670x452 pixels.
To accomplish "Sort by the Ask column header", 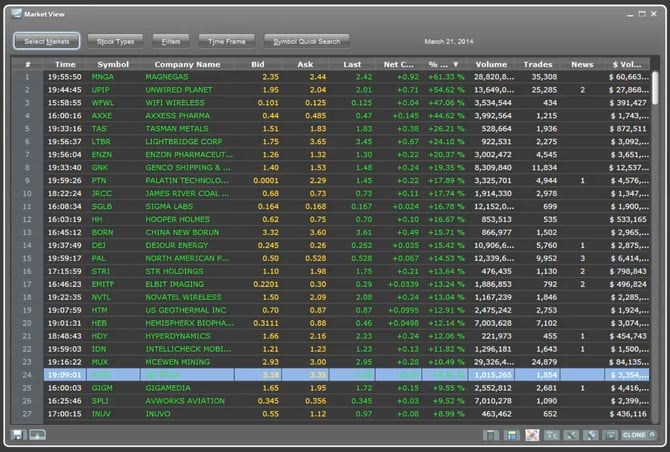I will pyautogui.click(x=305, y=64).
